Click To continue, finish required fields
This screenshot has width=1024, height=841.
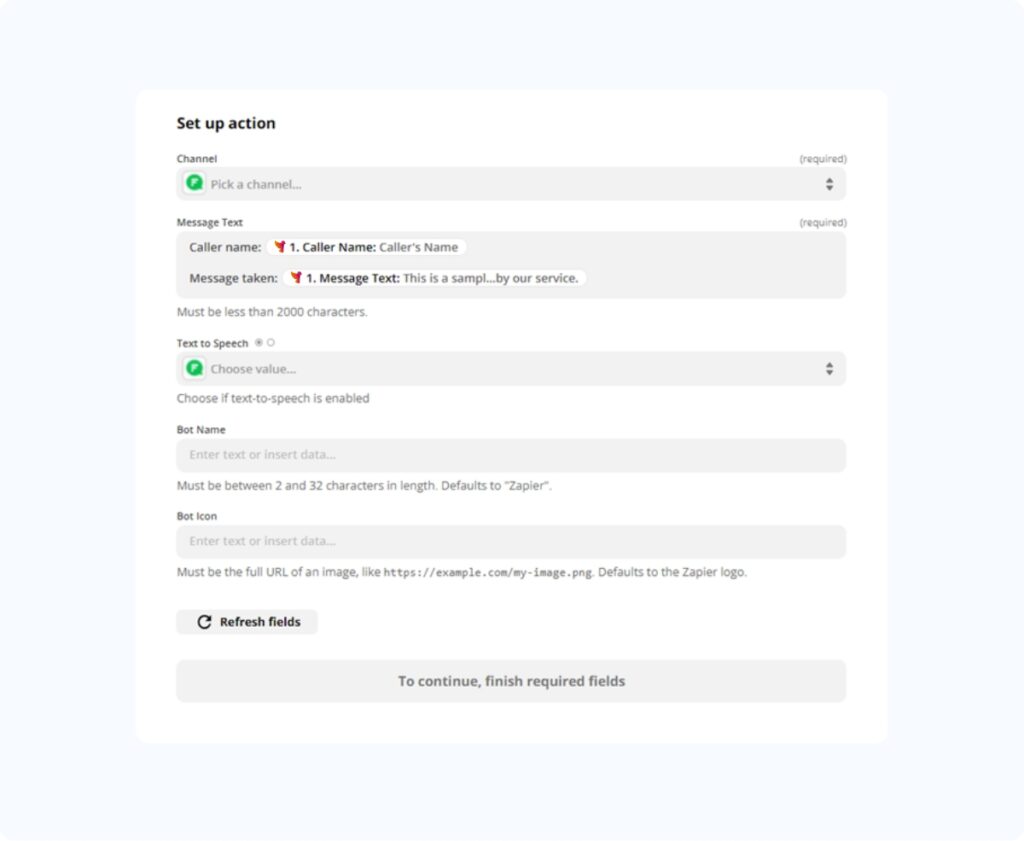point(511,681)
